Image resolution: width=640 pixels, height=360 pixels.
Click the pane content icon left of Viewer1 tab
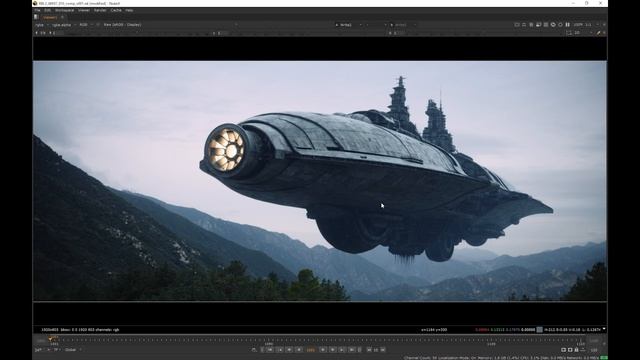pos(36,17)
